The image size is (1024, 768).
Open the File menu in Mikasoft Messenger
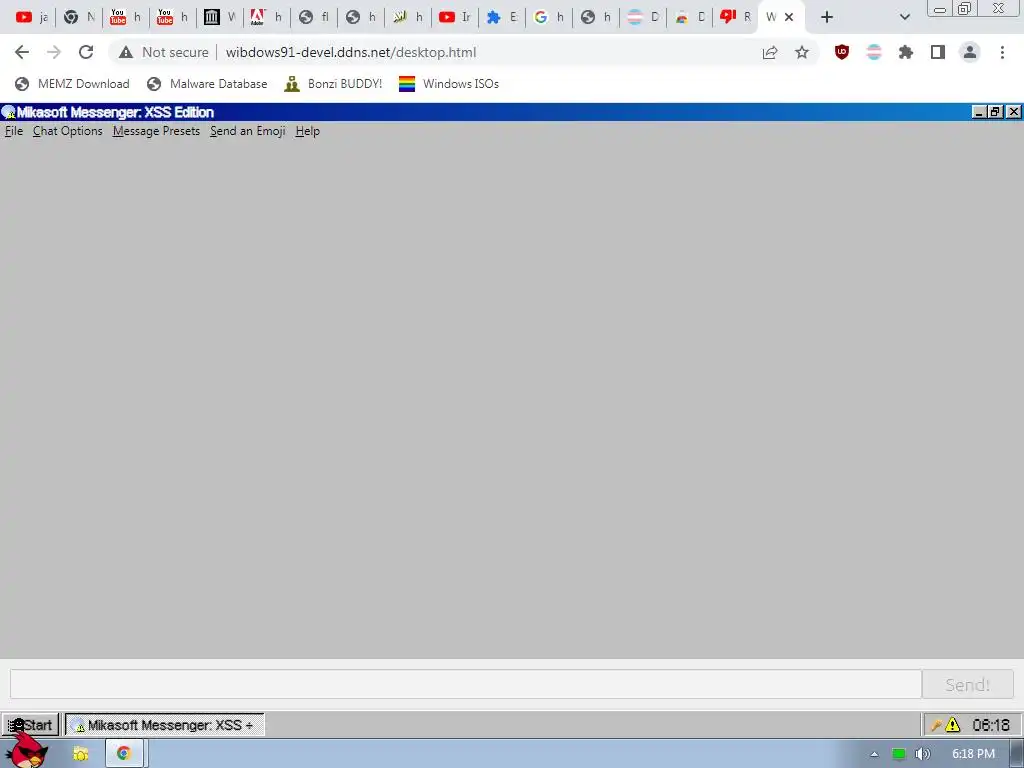[x=14, y=131]
